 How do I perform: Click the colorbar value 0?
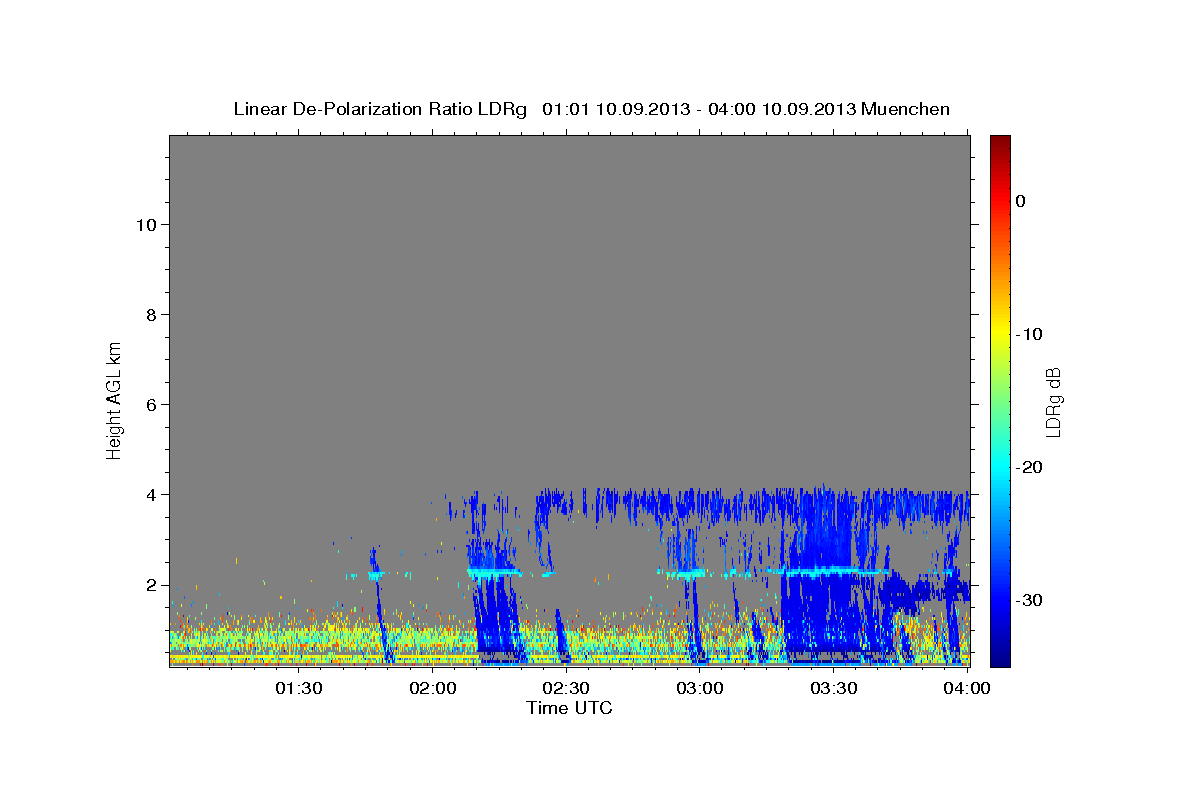(x=1020, y=201)
